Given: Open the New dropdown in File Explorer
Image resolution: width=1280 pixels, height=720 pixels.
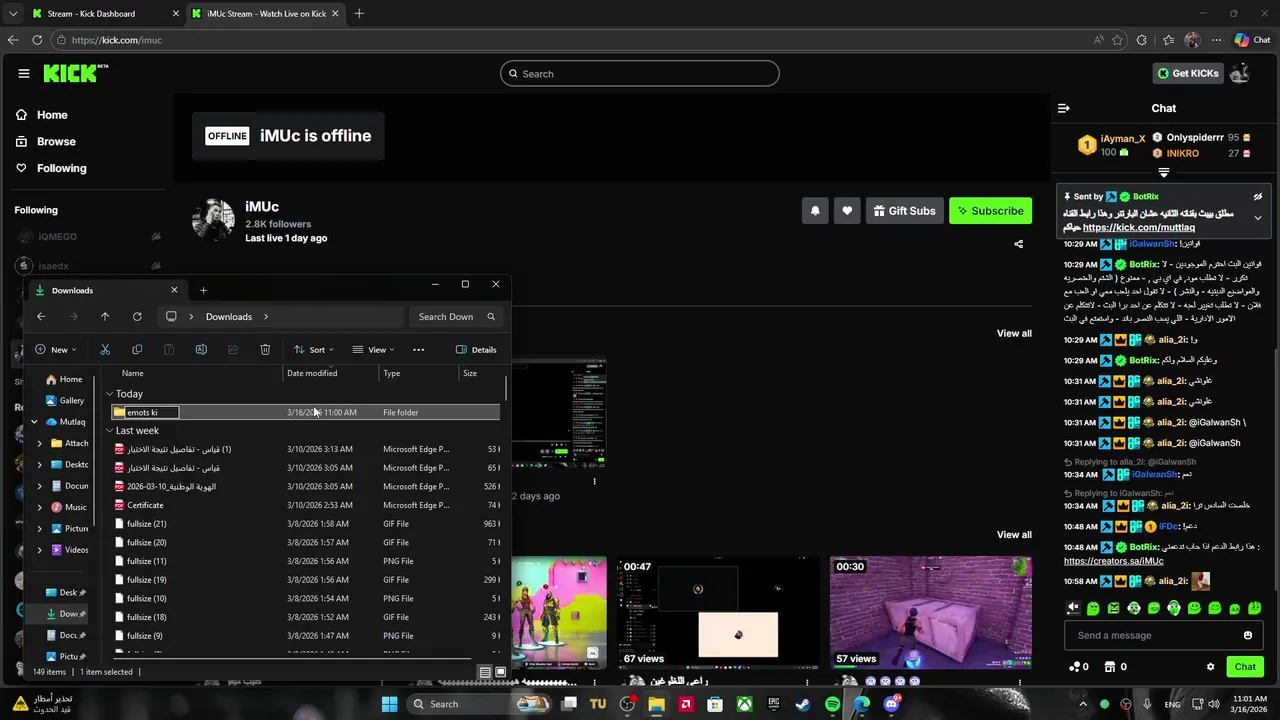Looking at the screenshot, I should click(56, 350).
